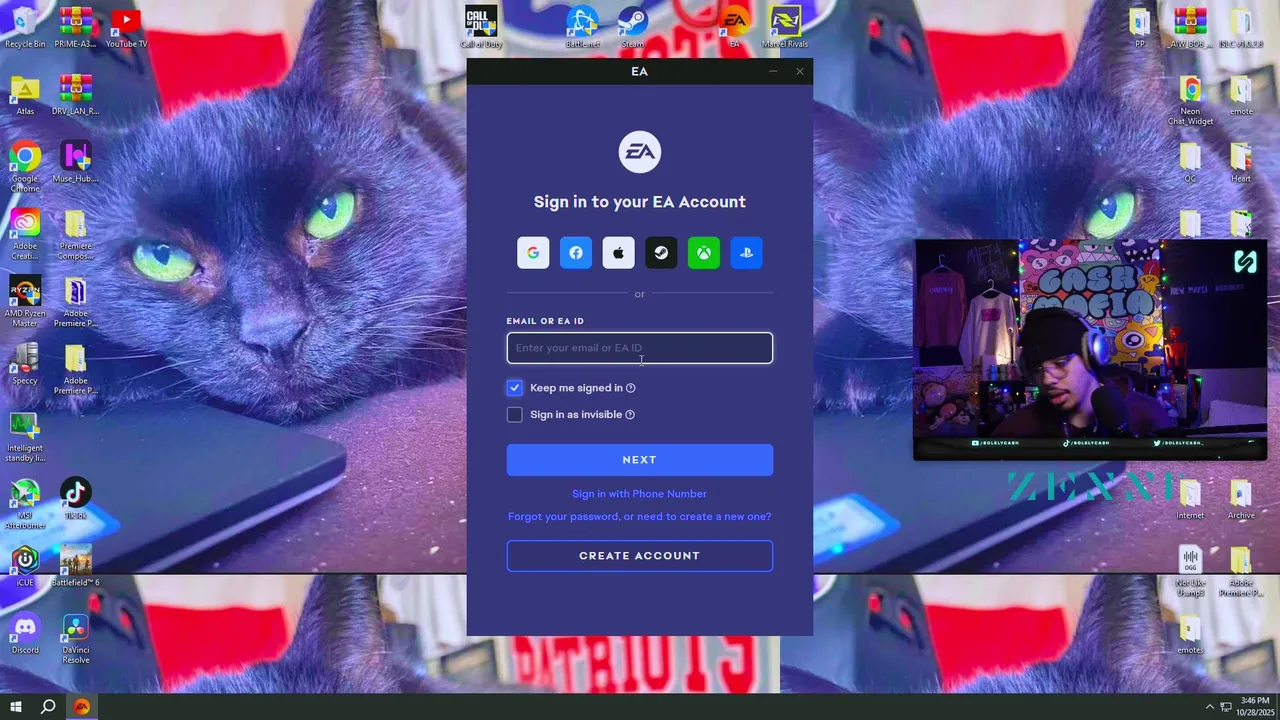Select the PP folder on desktop
Image resolution: width=1280 pixels, height=720 pixels.
click(x=1139, y=27)
